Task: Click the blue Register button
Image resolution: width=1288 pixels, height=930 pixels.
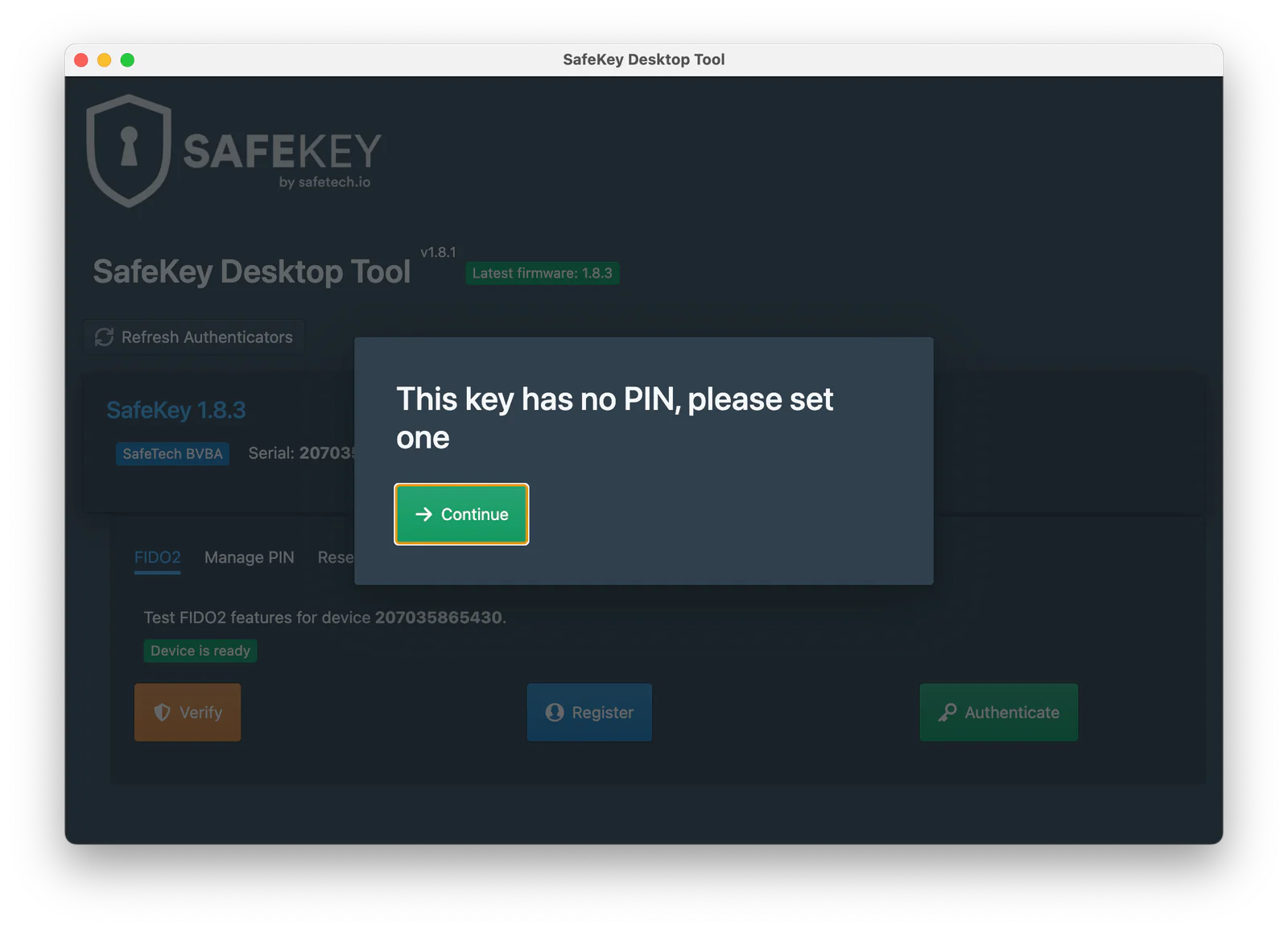Action: pyautogui.click(x=589, y=712)
